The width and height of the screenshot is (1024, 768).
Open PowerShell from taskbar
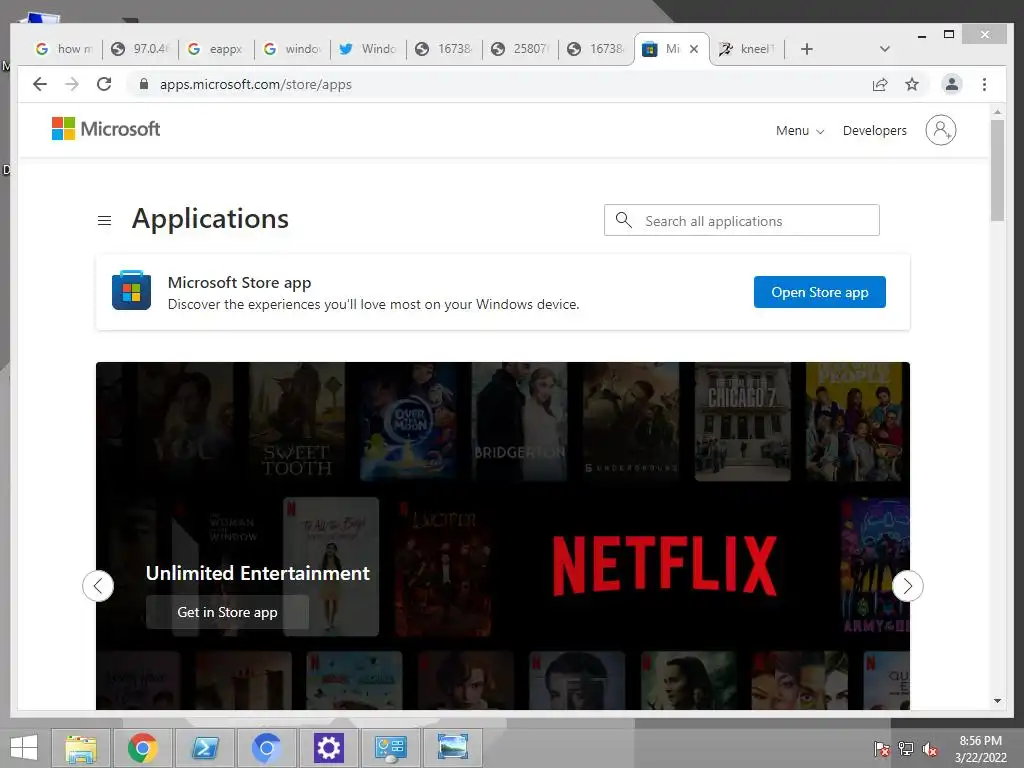tap(204, 748)
